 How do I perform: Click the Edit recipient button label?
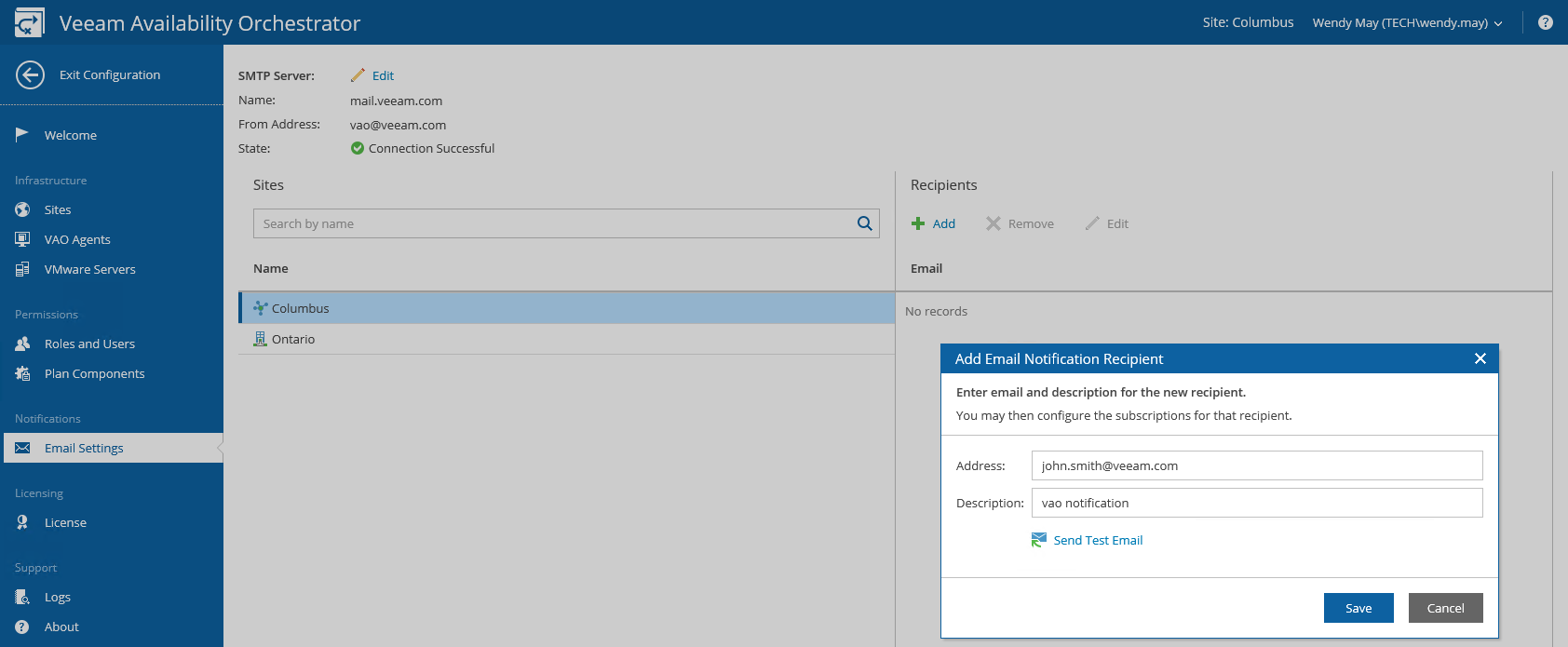tap(1117, 223)
